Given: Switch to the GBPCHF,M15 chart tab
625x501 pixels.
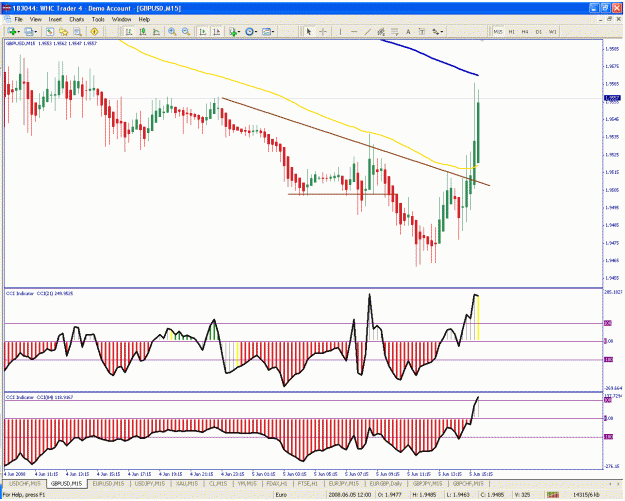Looking at the screenshot, I should [x=468, y=483].
